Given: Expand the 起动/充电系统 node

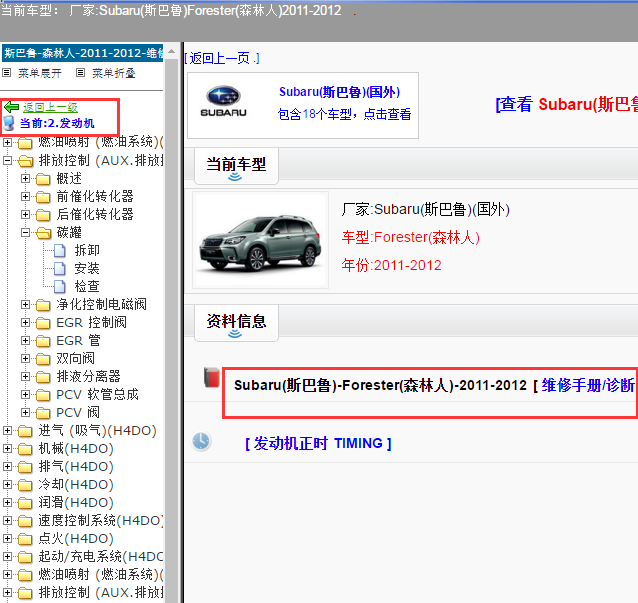Looking at the screenshot, I should click(x=7, y=556).
